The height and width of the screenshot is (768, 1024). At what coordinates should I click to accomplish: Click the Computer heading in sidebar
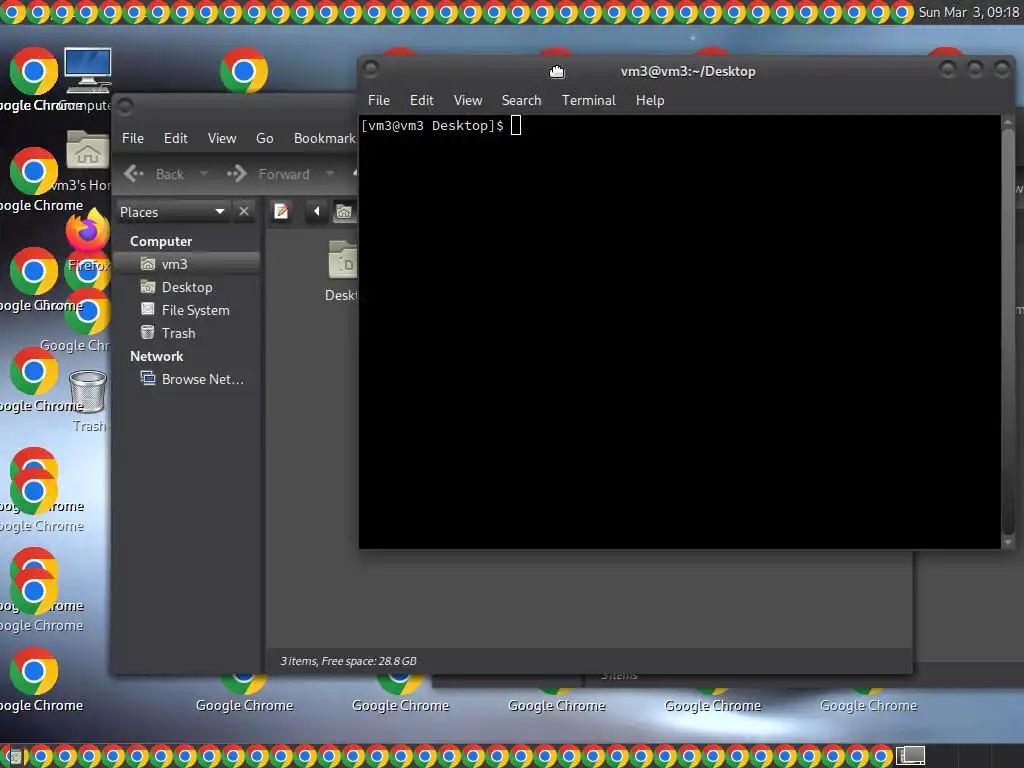161,242
